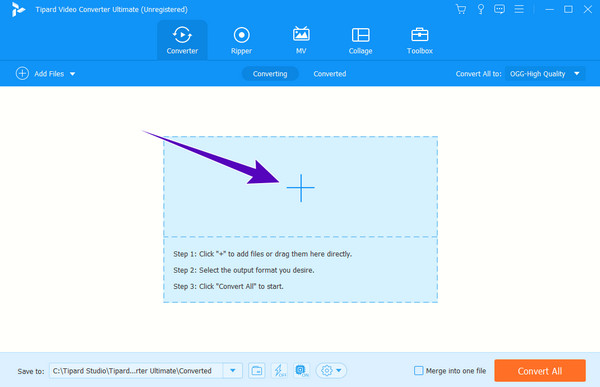Click the Convert All button
600x387 pixels.
coord(540,371)
